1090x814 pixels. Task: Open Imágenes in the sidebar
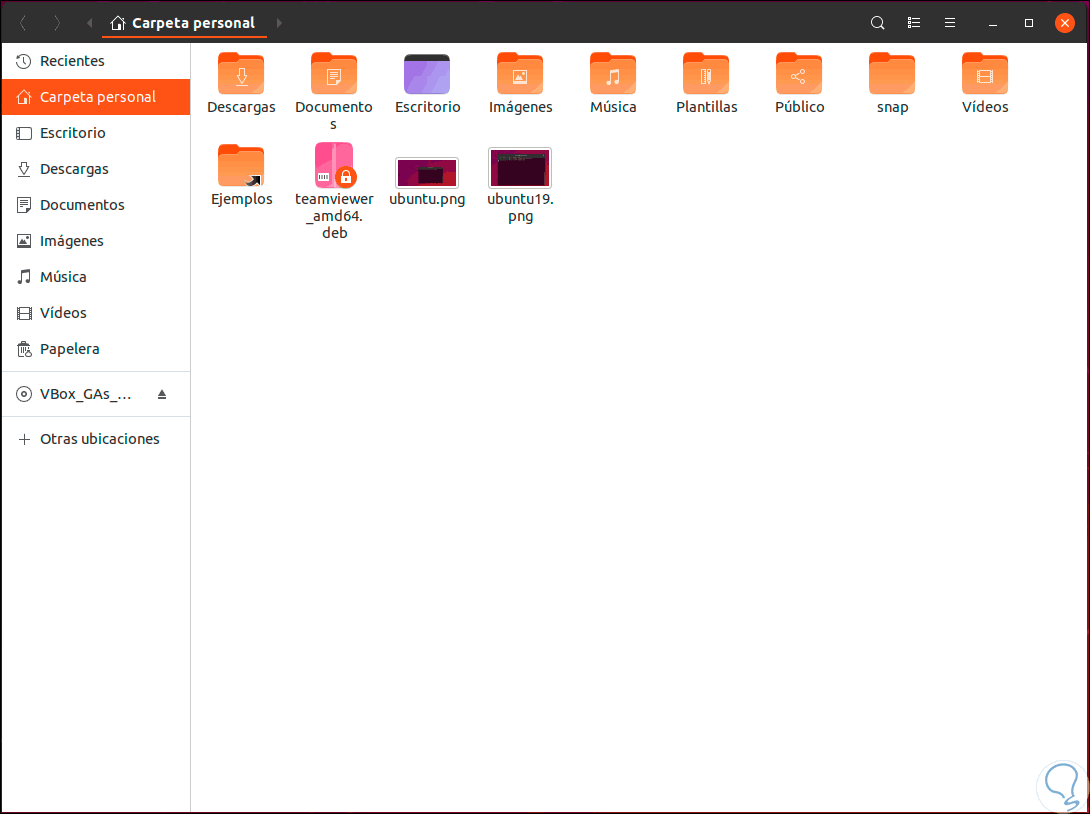click(96, 241)
